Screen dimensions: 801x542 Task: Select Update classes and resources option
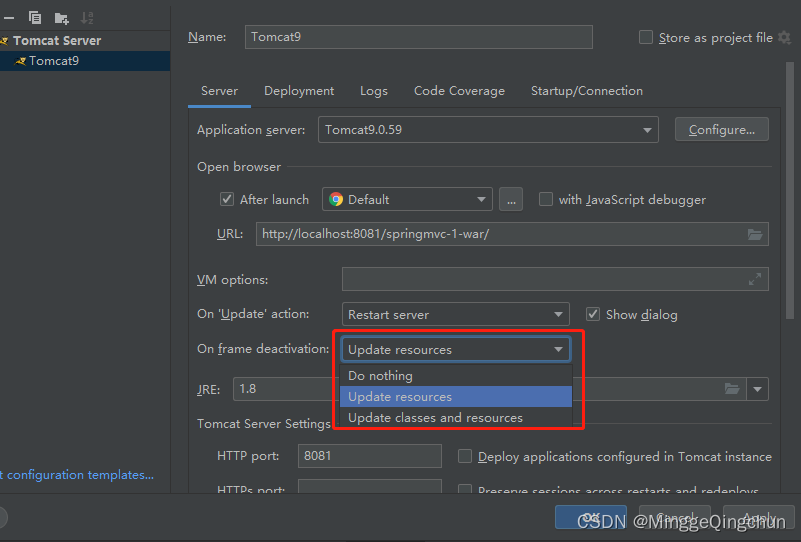coord(456,417)
